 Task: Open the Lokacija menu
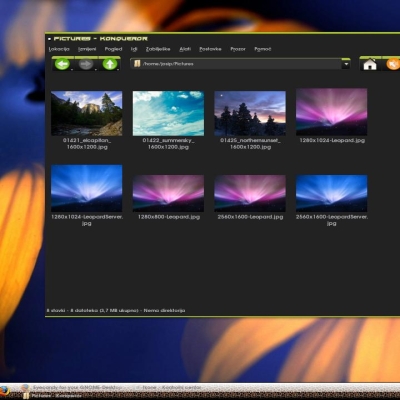[x=59, y=49]
